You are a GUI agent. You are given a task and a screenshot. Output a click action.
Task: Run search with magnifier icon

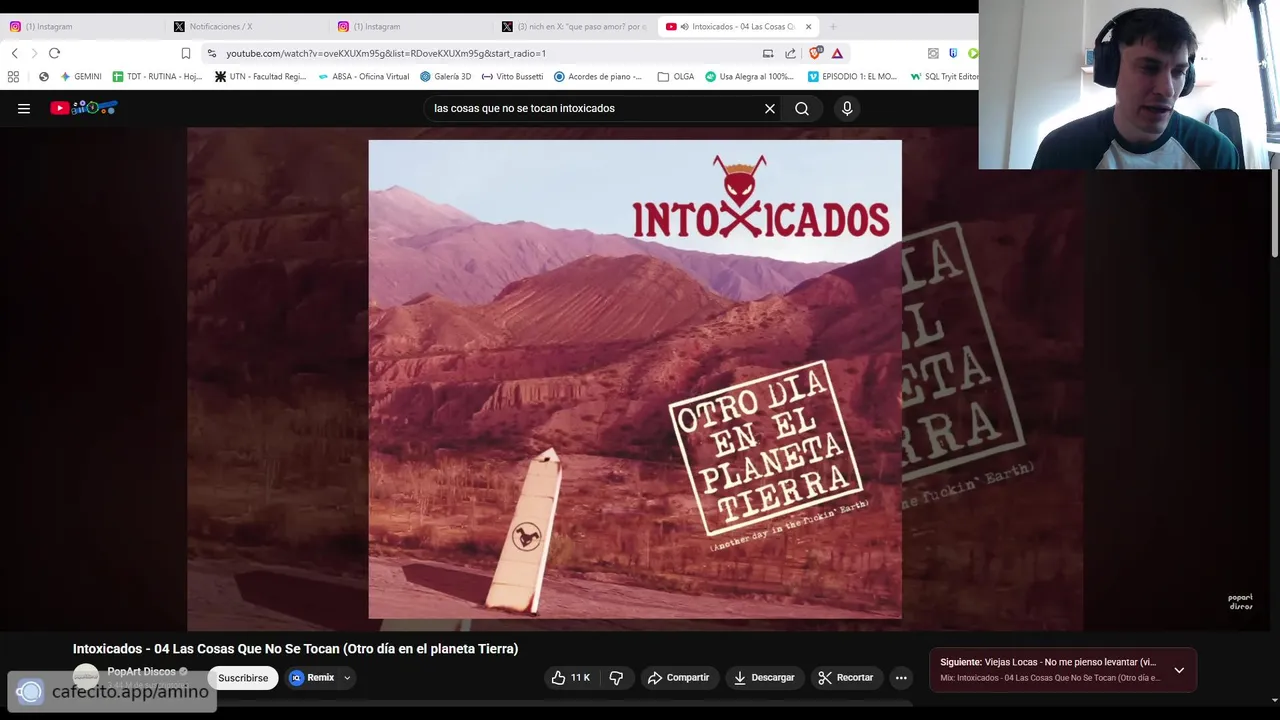802,108
